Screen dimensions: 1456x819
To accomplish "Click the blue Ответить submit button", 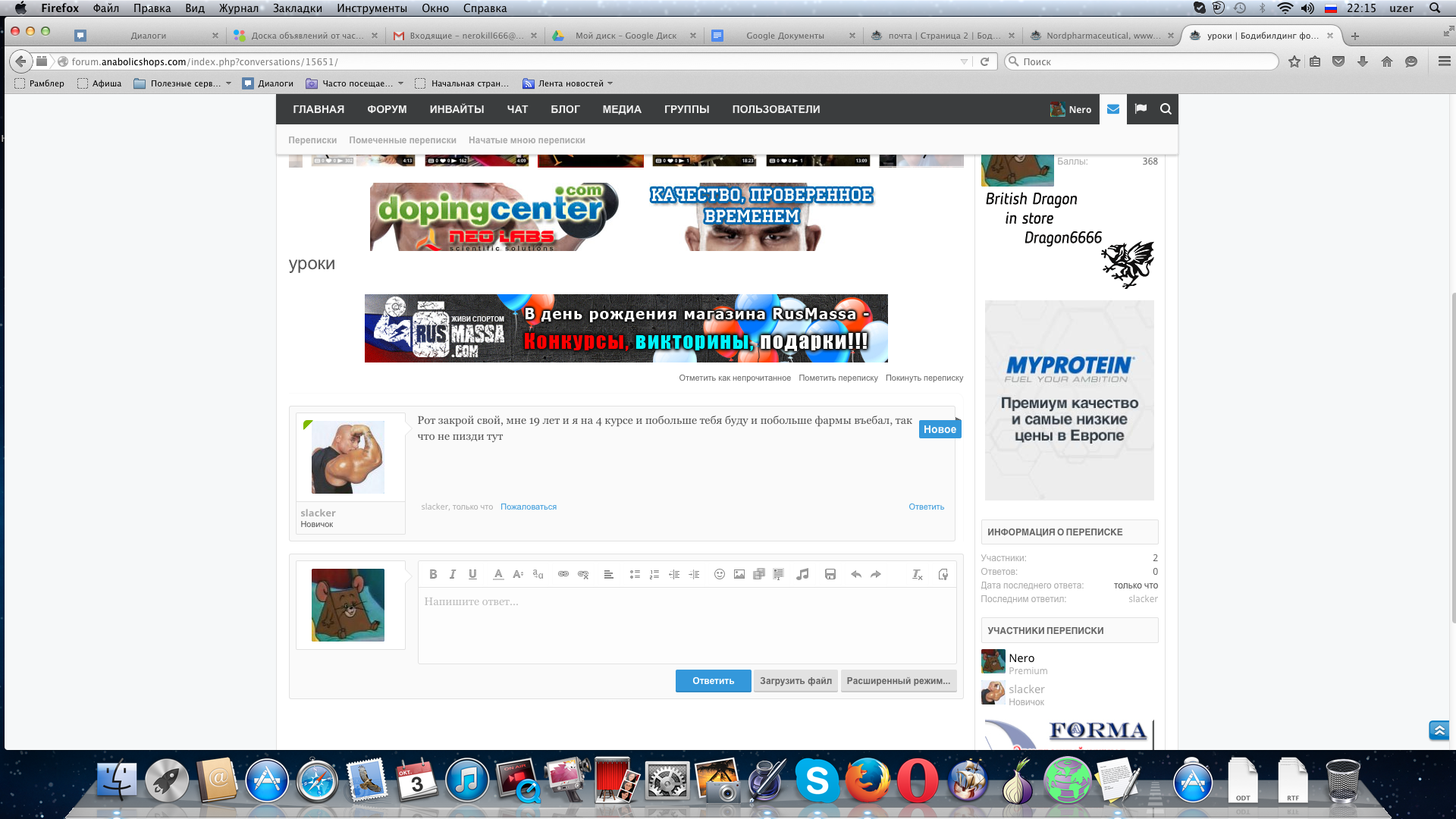I will (713, 681).
